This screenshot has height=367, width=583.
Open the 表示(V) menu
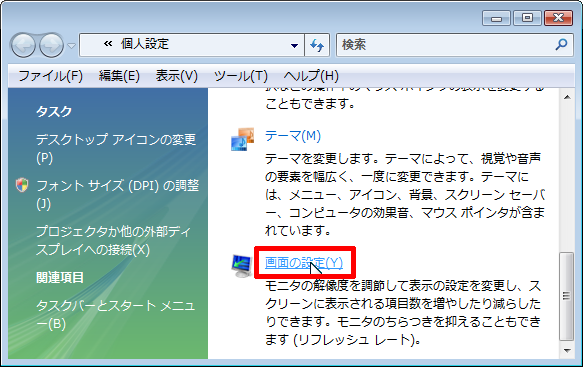(x=177, y=76)
